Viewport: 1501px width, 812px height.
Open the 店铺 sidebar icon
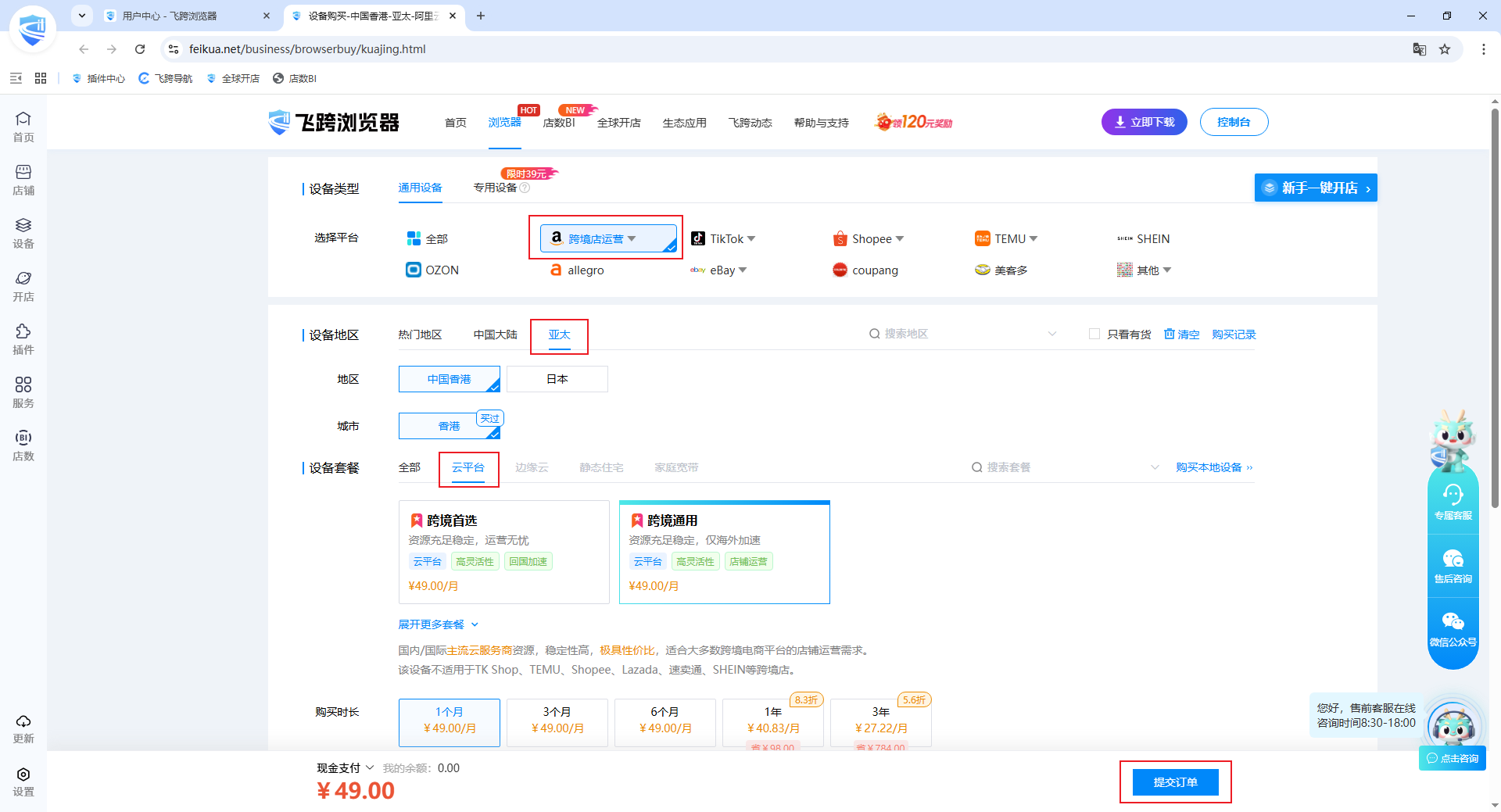[x=23, y=180]
